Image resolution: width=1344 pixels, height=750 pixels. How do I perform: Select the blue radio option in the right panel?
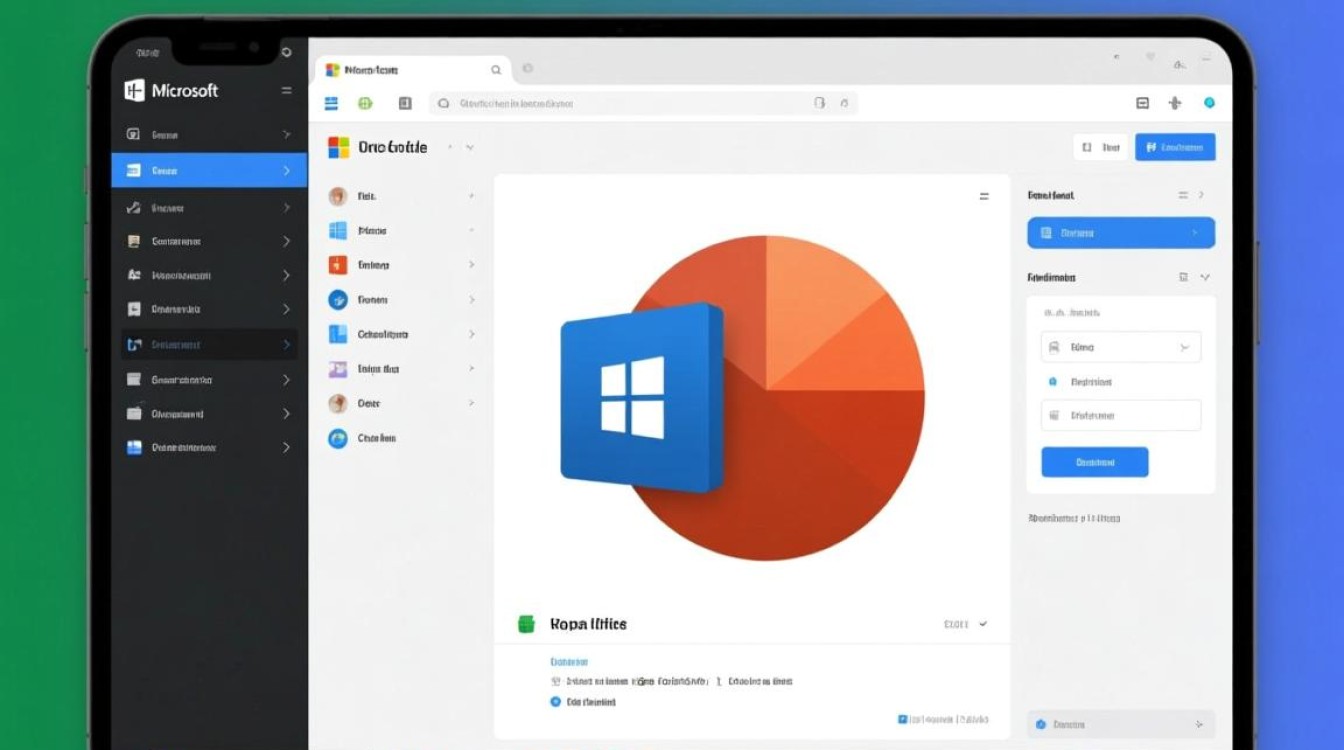(1052, 381)
